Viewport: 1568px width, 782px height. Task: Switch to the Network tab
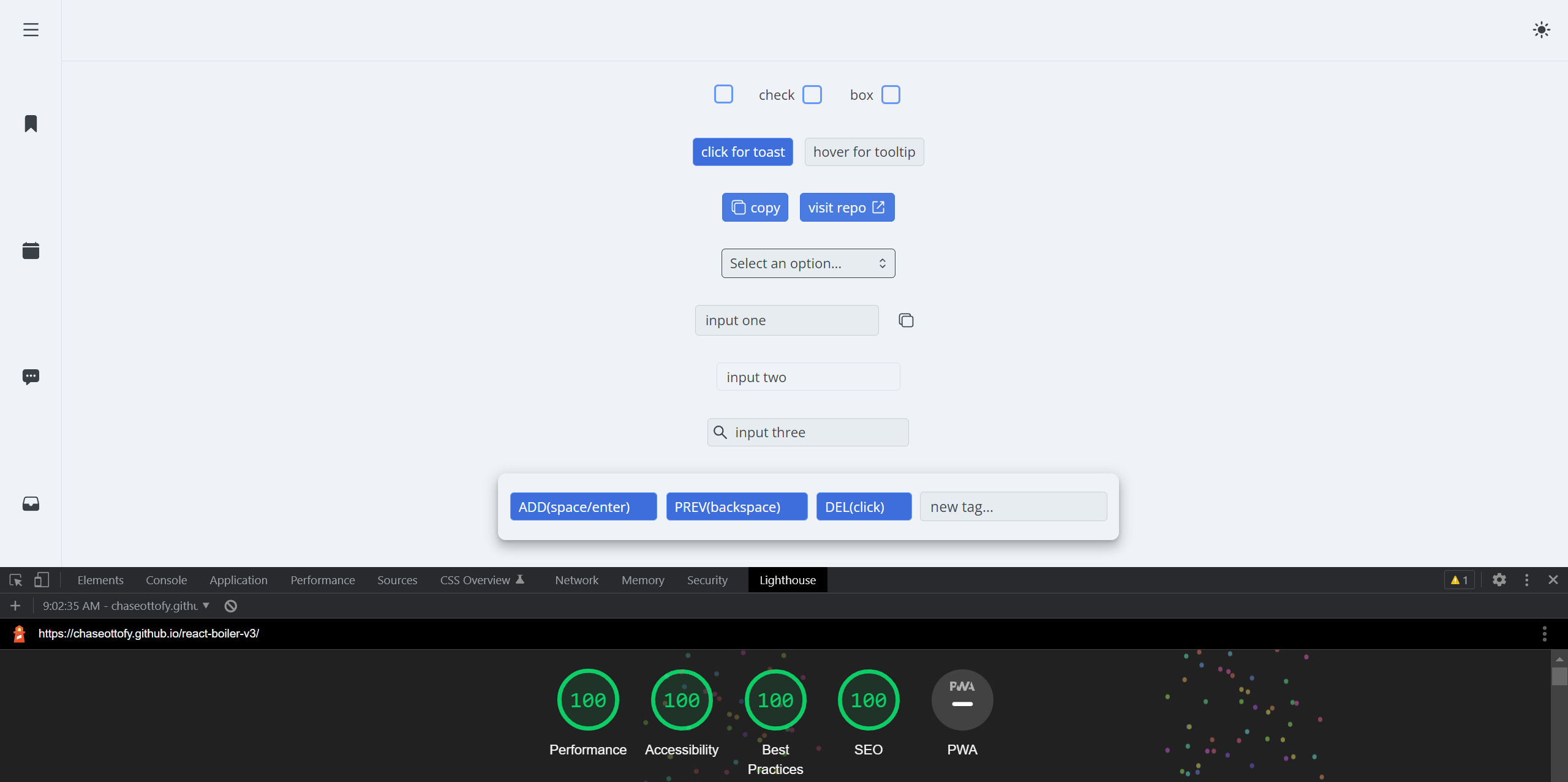[576, 580]
